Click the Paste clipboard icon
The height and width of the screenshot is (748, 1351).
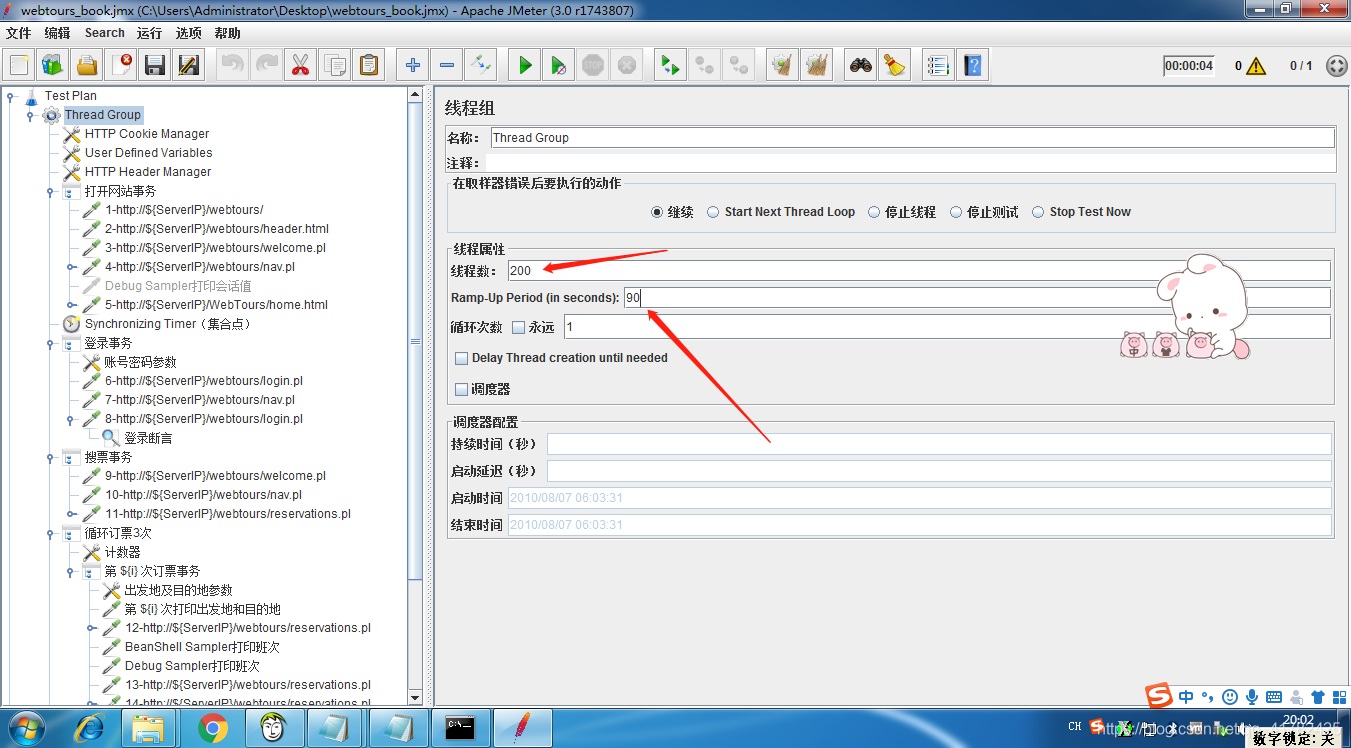pos(369,66)
